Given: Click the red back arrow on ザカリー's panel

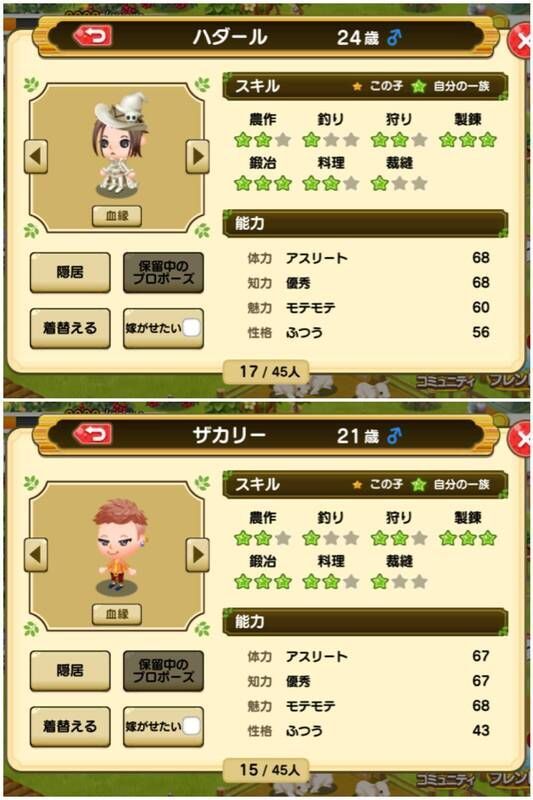Looking at the screenshot, I should (x=92, y=435).
